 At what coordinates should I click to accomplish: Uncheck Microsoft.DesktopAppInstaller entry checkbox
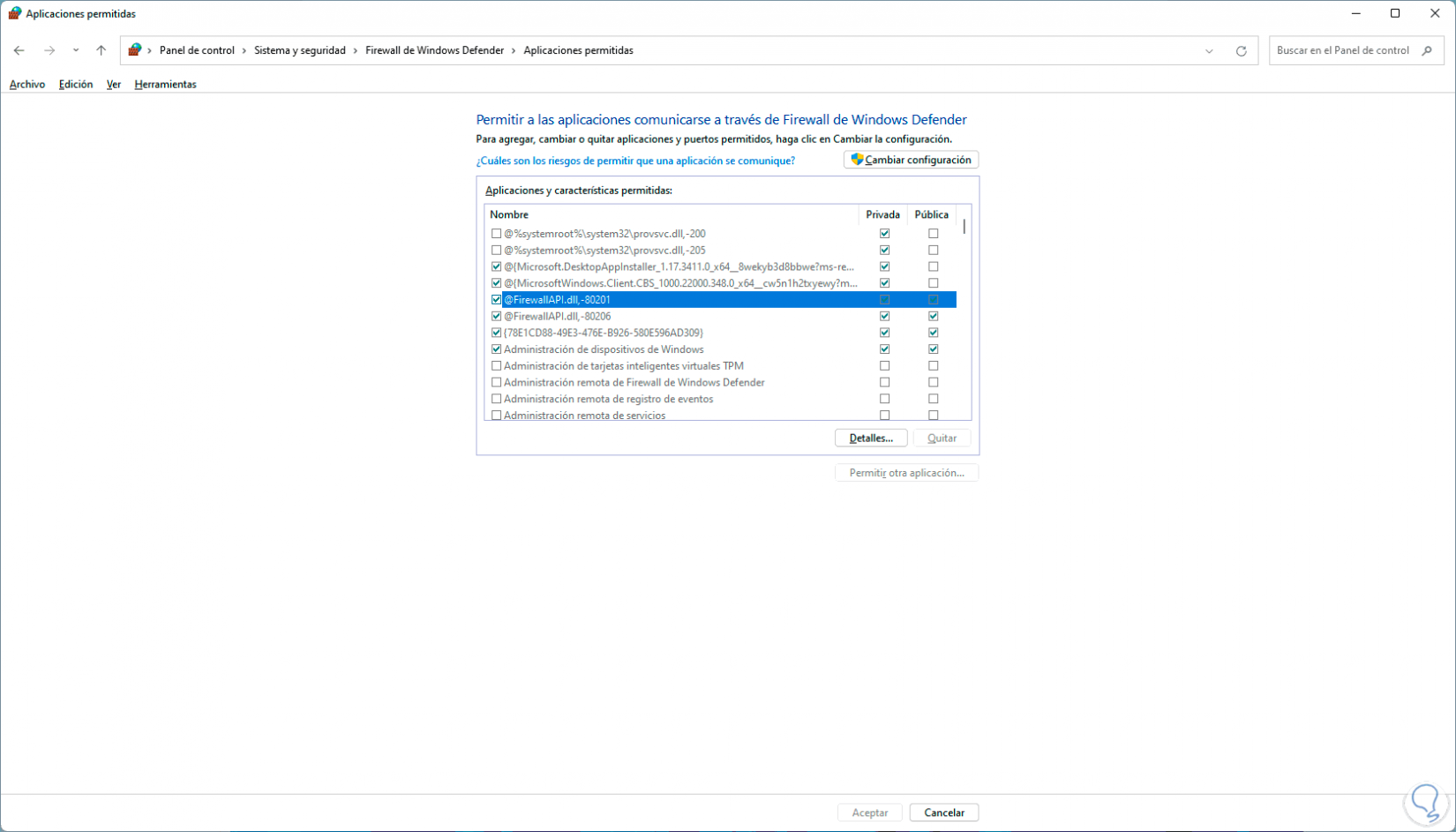pyautogui.click(x=496, y=266)
